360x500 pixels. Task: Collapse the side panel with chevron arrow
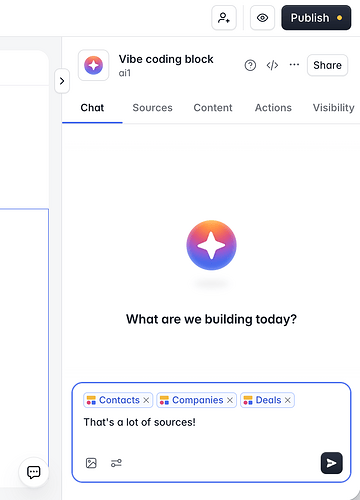coord(62,81)
